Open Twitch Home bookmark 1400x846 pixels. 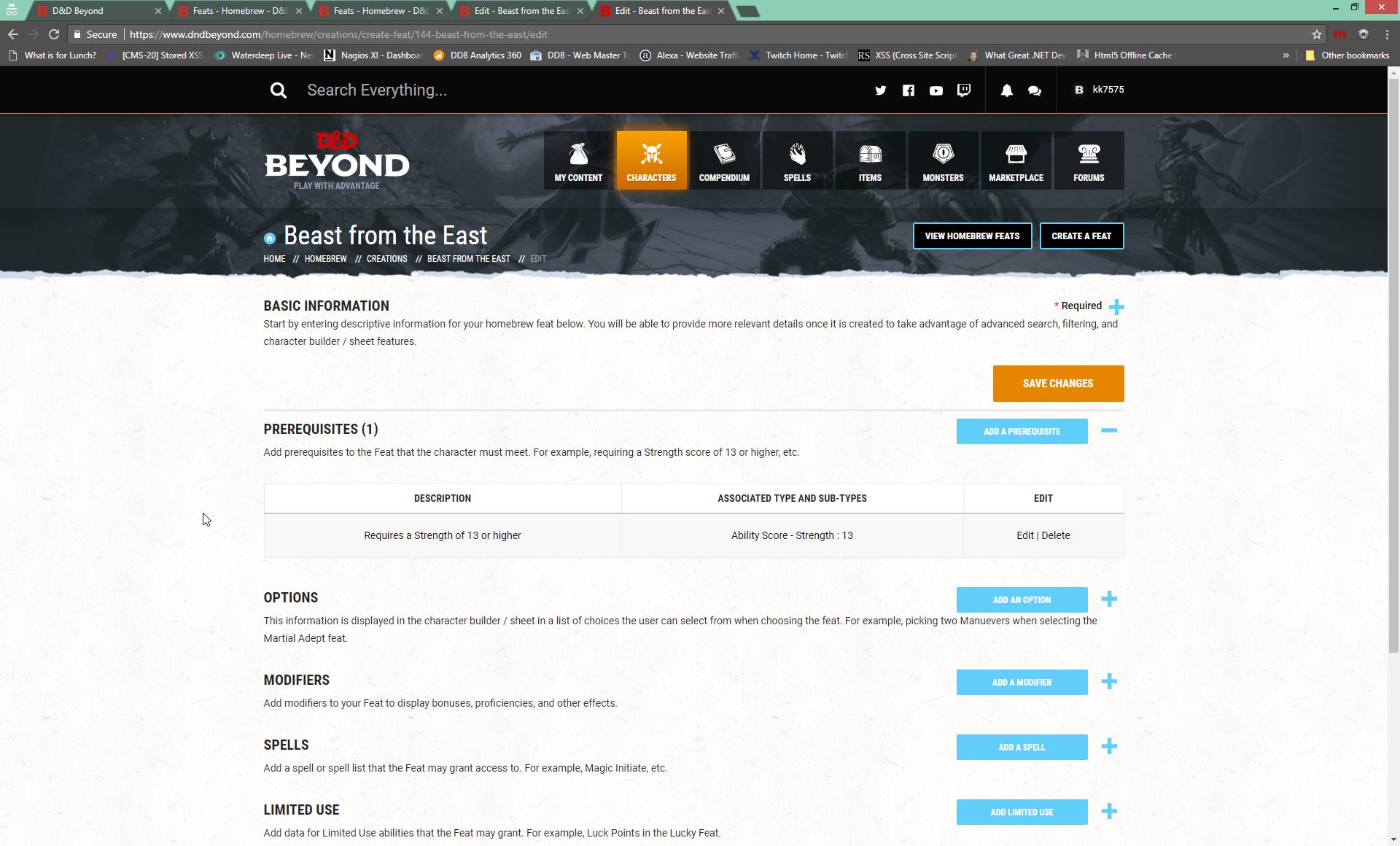798,55
